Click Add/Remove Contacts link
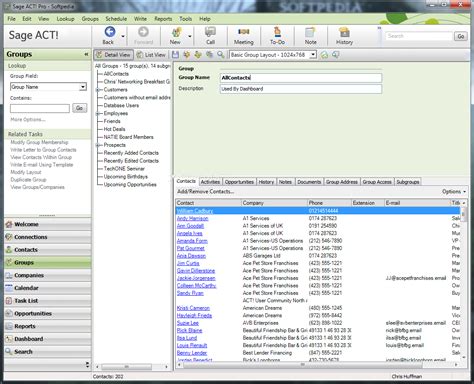Screen dimensions: 474x384 [205, 191]
